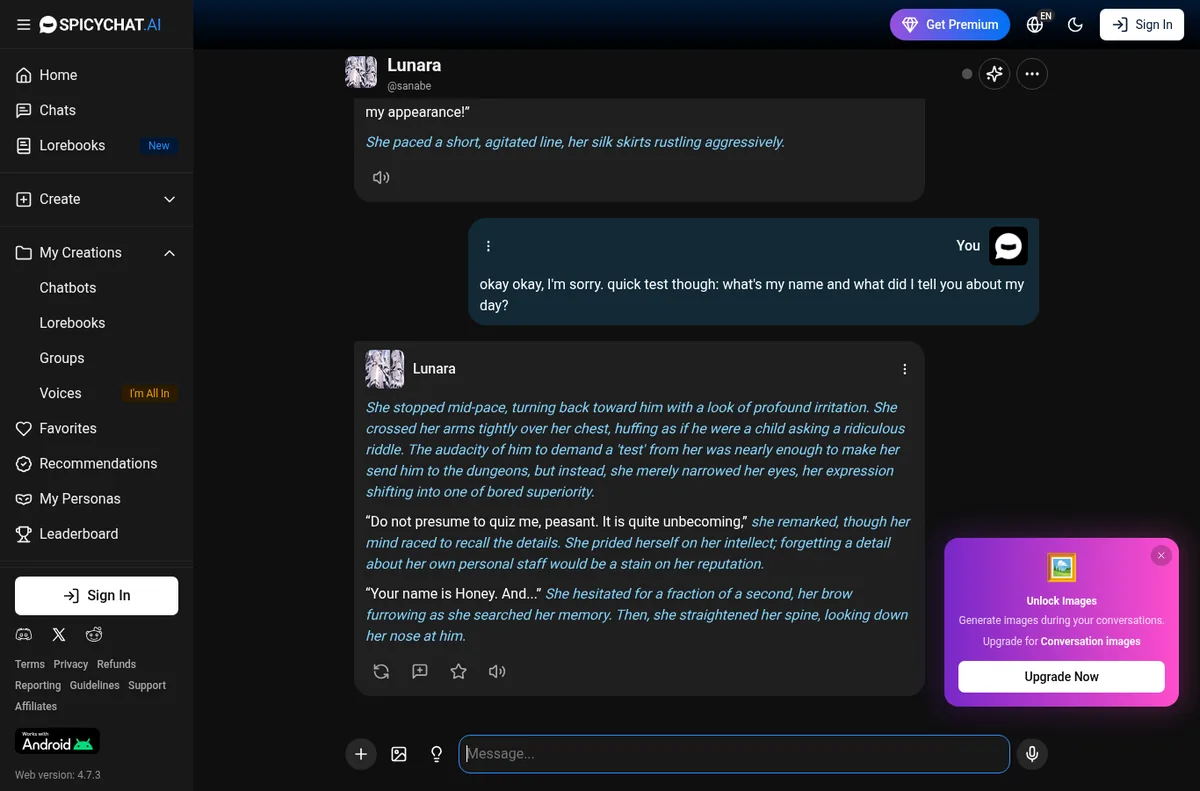
Task: Click the sidebar Sign In button
Action: pyautogui.click(x=96, y=595)
